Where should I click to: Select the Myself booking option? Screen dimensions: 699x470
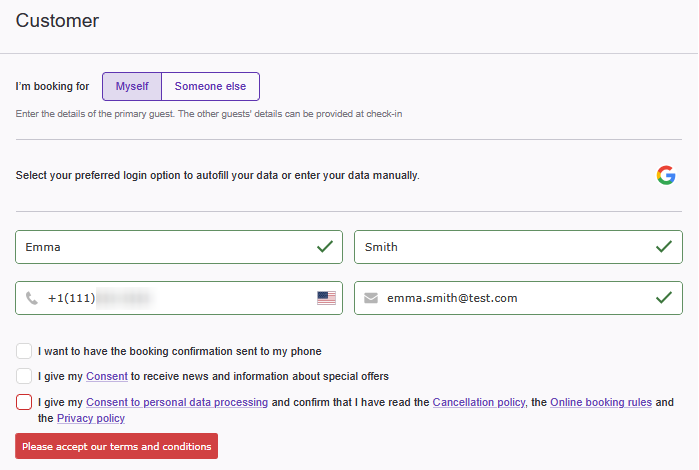click(132, 86)
